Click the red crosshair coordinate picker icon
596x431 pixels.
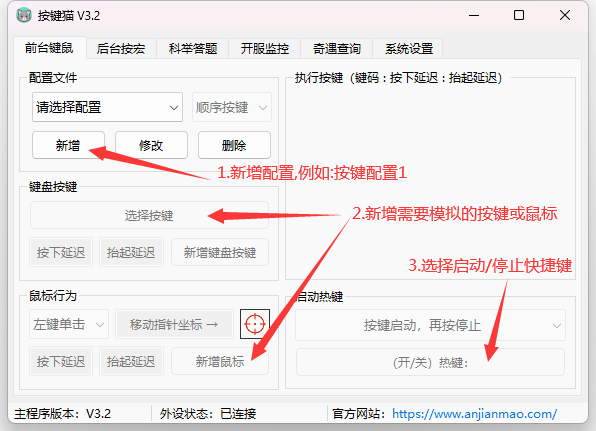coord(255,324)
